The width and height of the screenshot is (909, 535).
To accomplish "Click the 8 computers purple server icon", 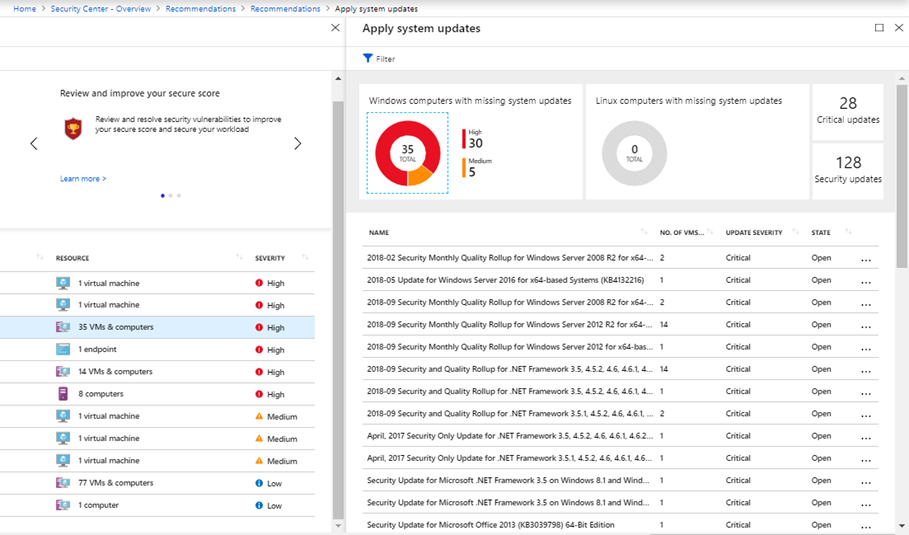I will click(63, 394).
